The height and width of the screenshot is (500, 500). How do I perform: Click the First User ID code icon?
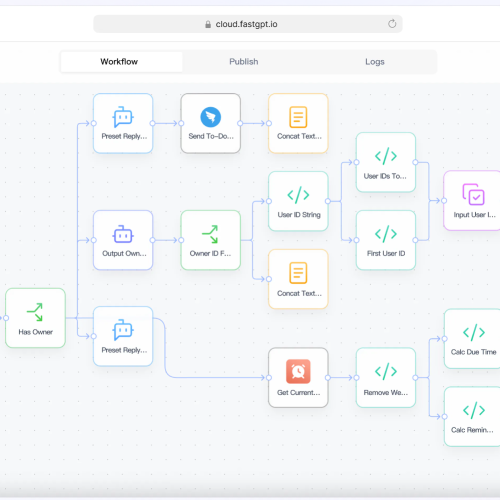(x=386, y=234)
